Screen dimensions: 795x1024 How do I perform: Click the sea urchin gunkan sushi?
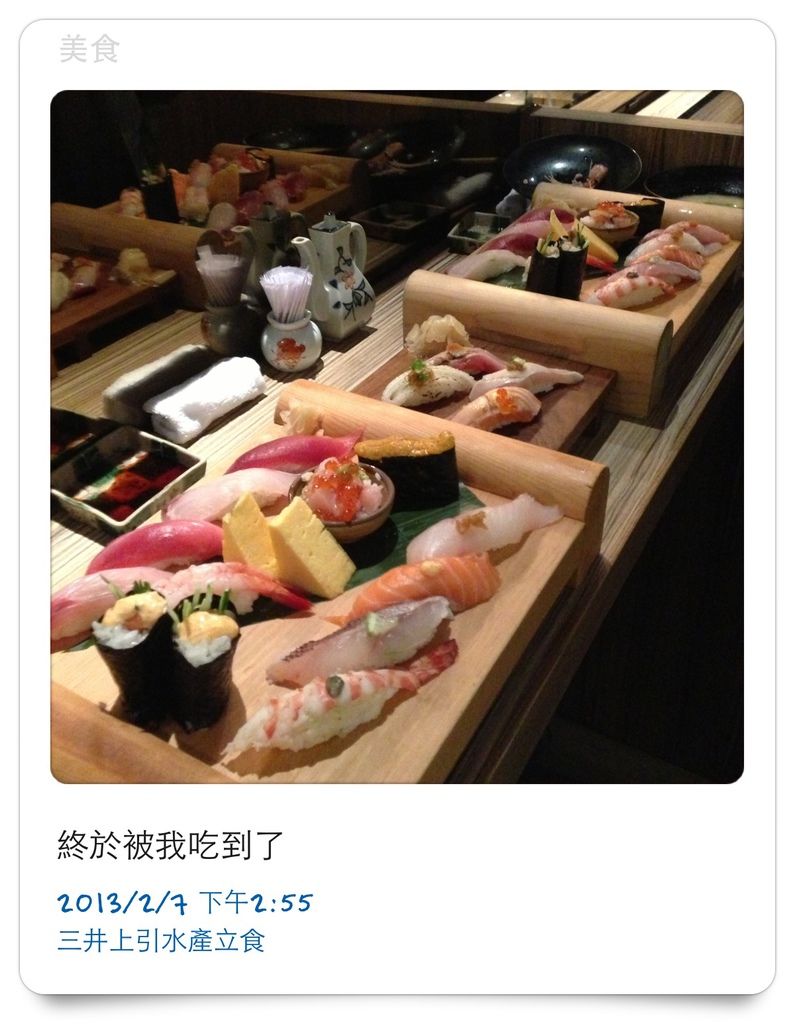[x=407, y=470]
